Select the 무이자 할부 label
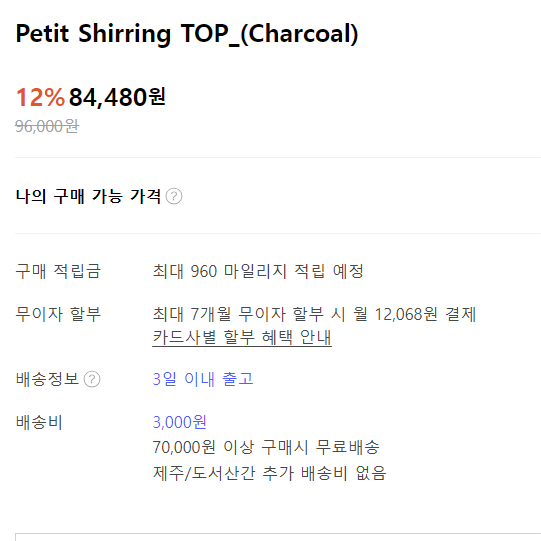The height and width of the screenshot is (541, 541). pos(58,314)
